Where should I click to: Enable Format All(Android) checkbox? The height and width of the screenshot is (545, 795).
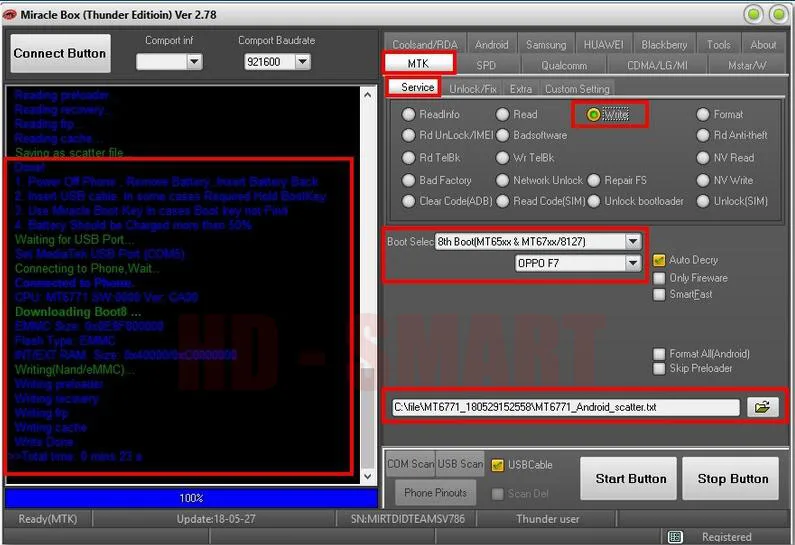[659, 353]
